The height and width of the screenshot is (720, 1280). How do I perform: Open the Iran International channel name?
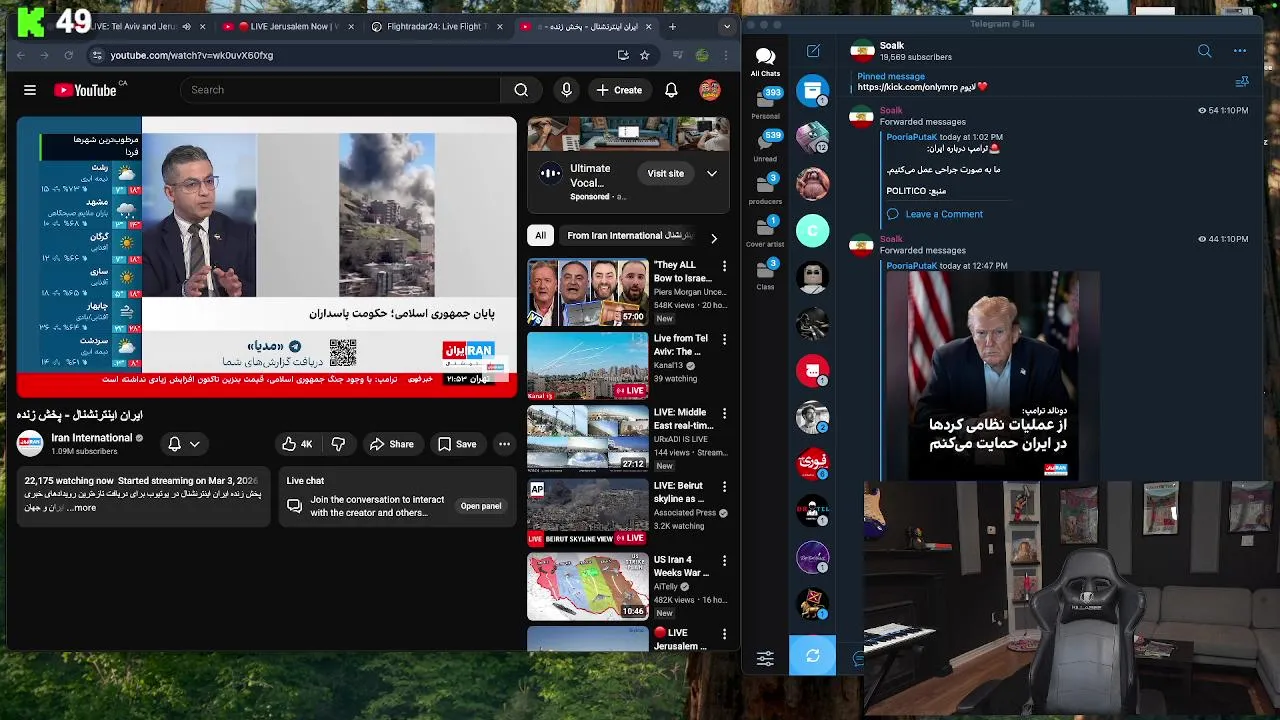[92, 438]
